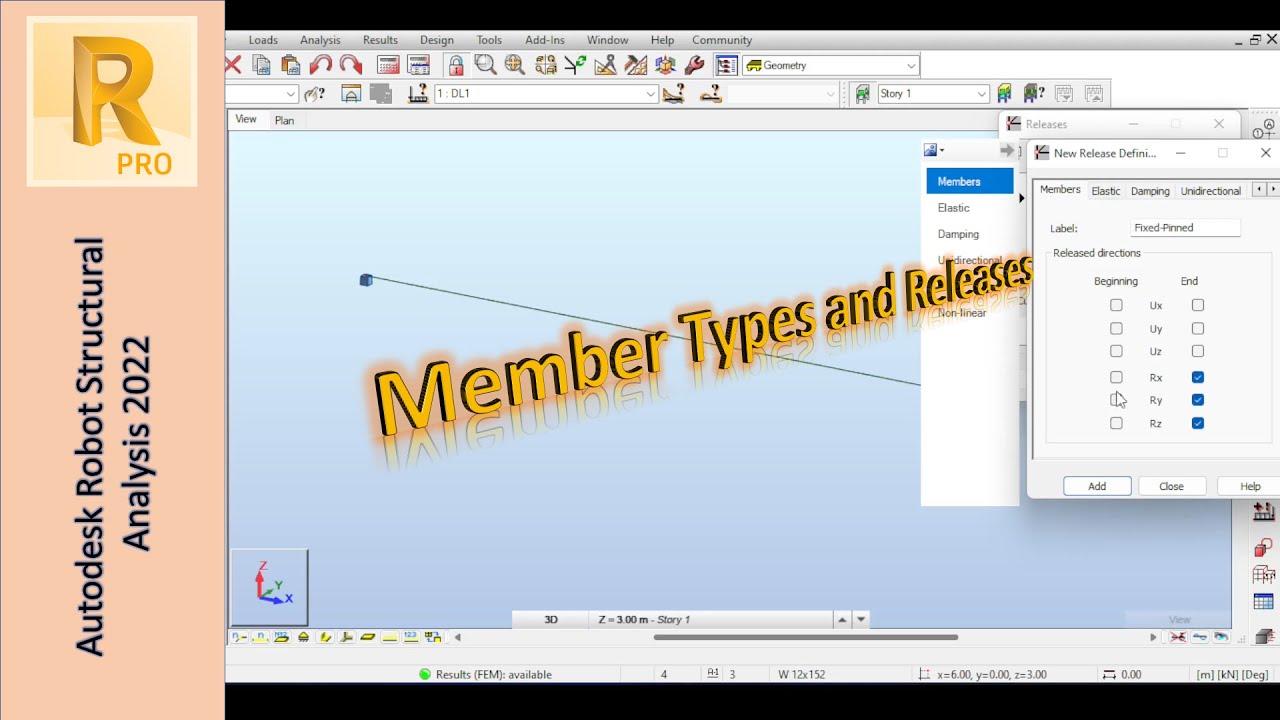This screenshot has width=1280, height=720.
Task: Click the load definition icon before DL1
Action: point(419,94)
